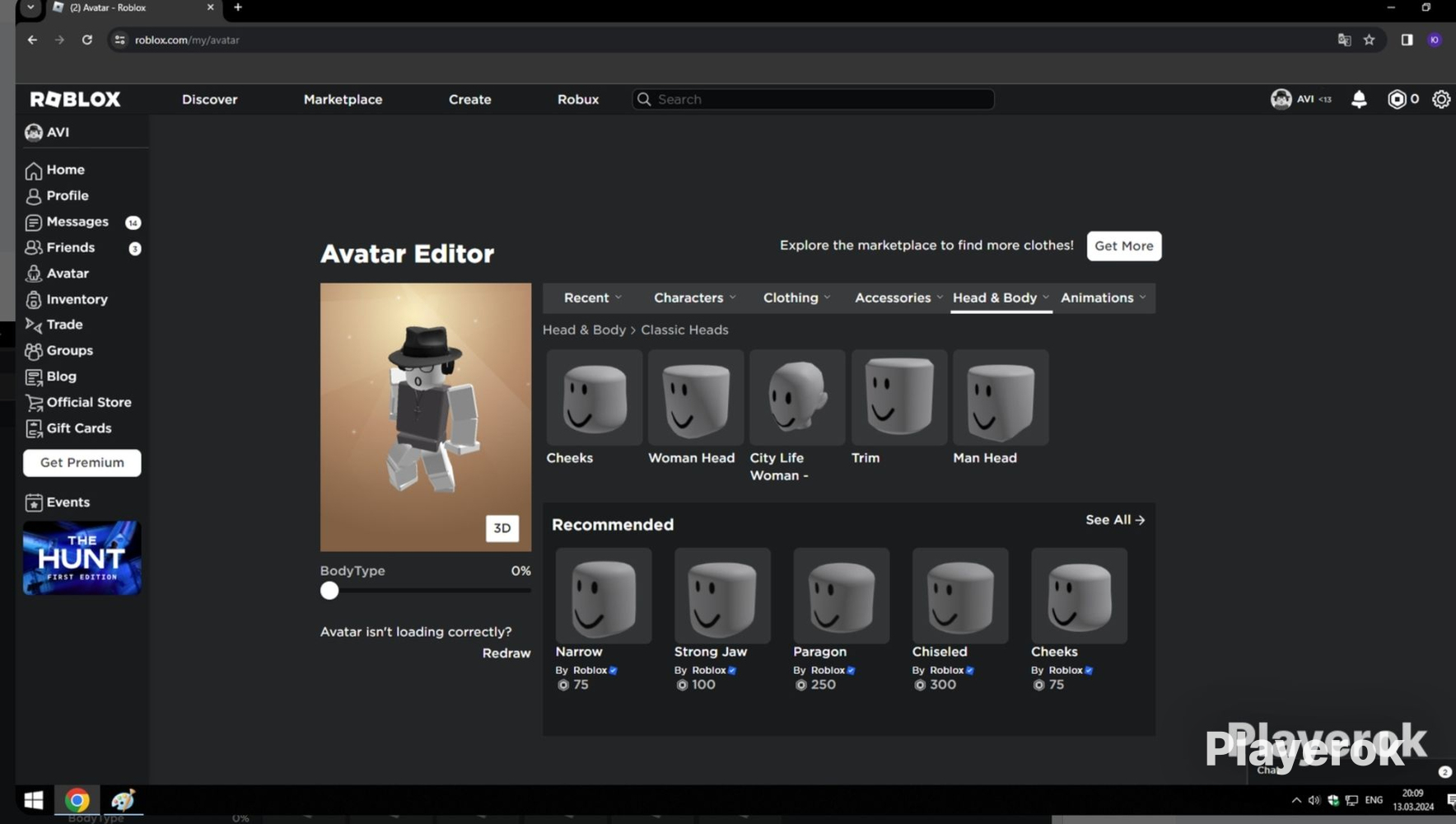Open a new browser tab
Viewport: 1456px width, 824px height.
(x=238, y=7)
